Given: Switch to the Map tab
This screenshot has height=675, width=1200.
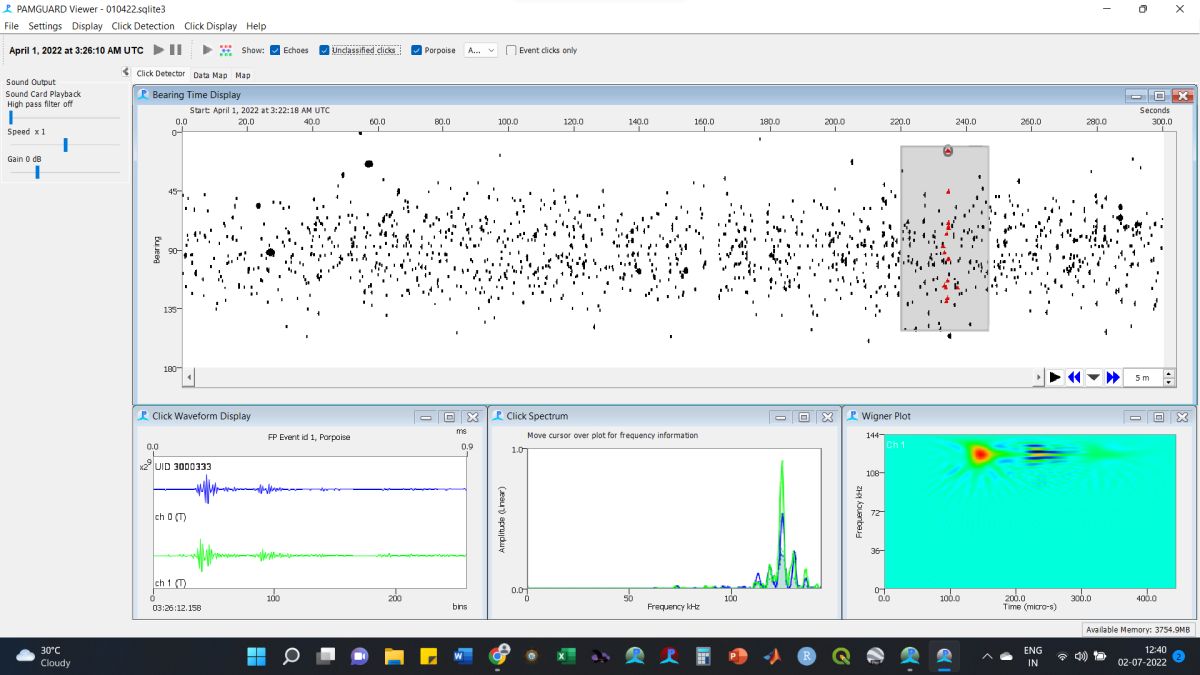Looking at the screenshot, I should 243,74.
